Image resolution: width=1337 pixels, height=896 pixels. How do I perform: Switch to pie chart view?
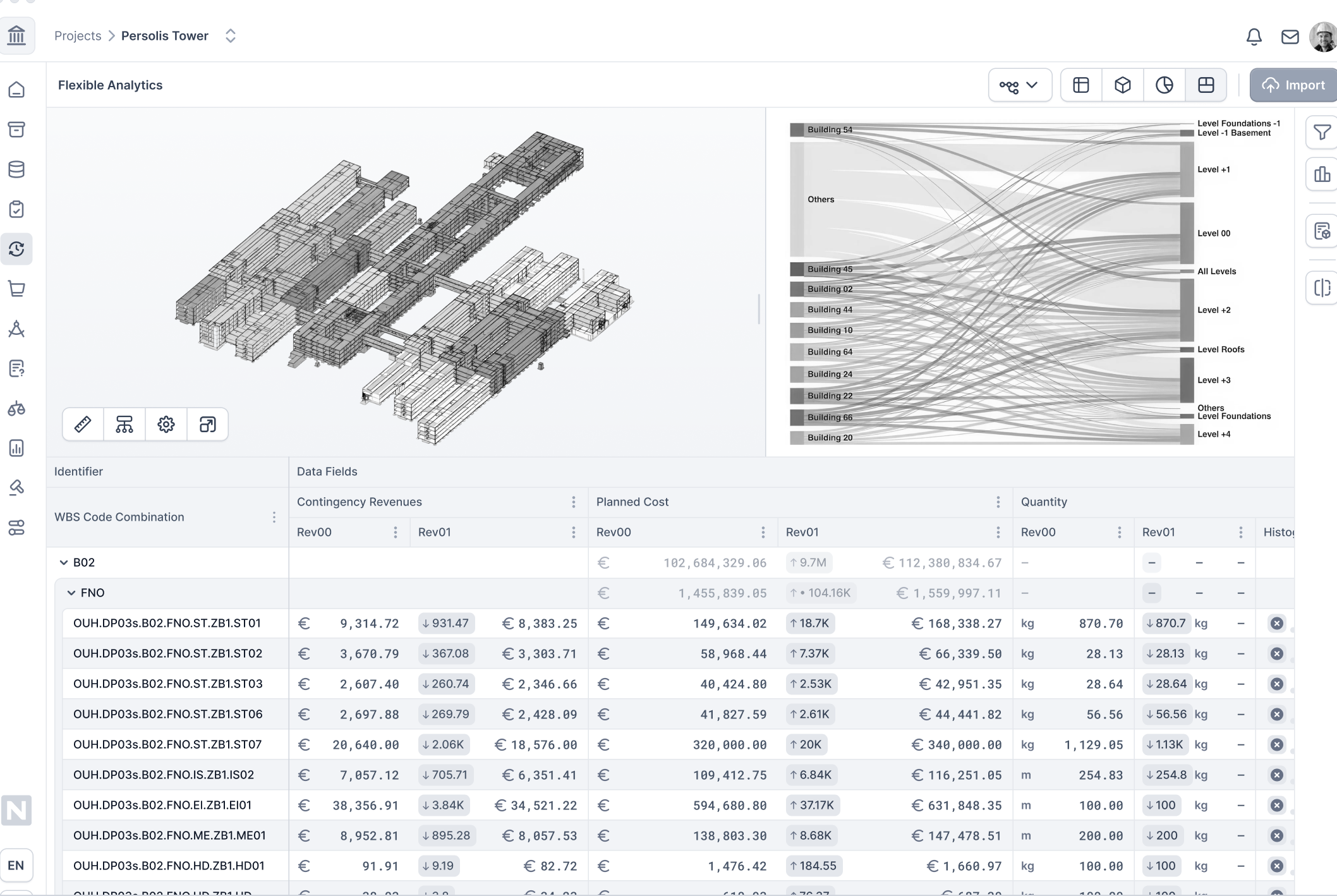pyautogui.click(x=1165, y=85)
